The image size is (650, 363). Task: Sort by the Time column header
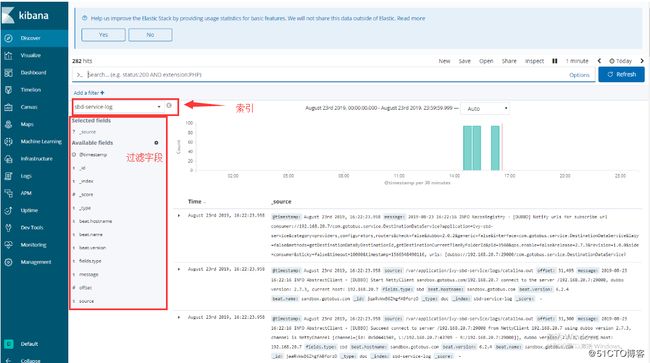[196, 201]
